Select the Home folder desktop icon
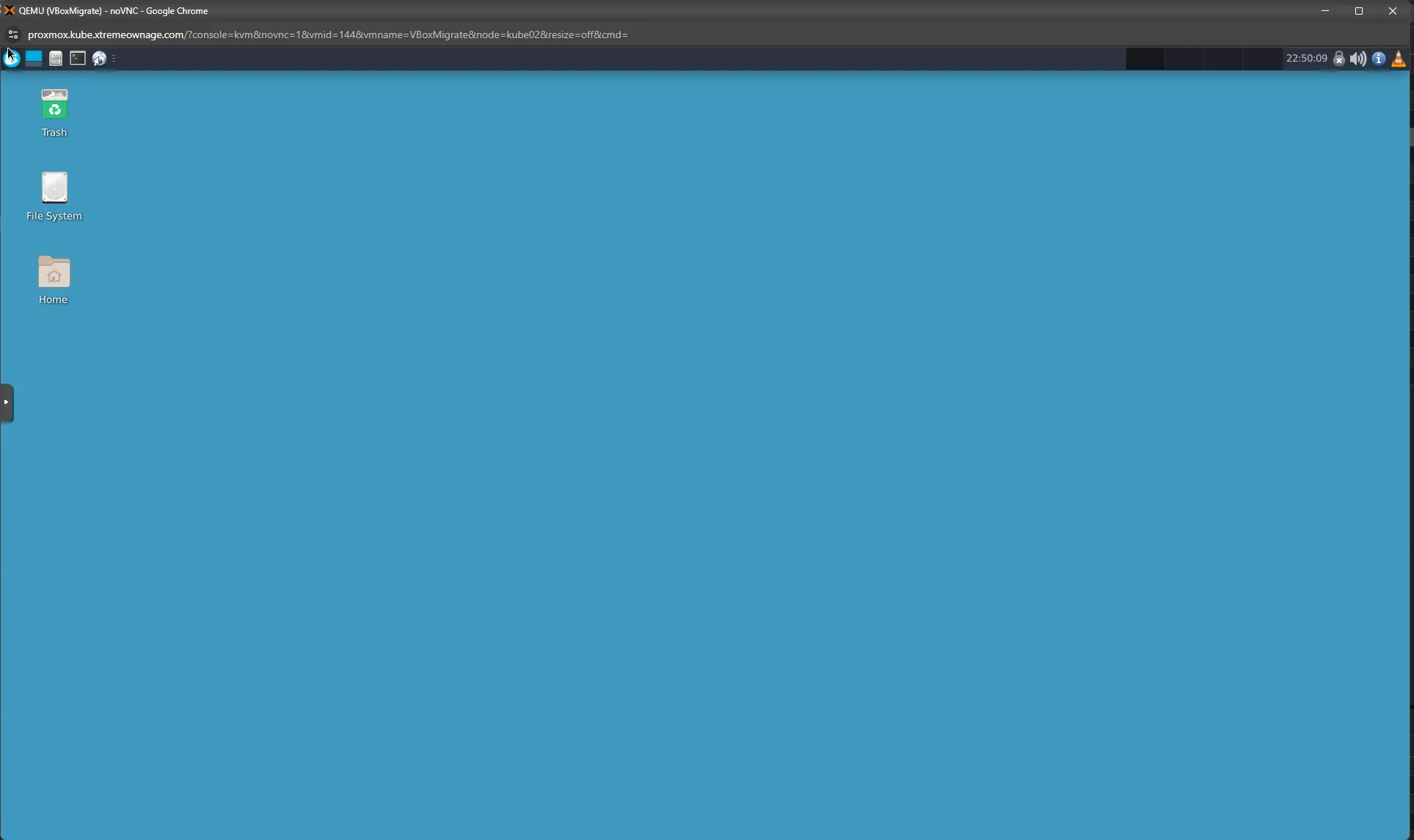This screenshot has height=840, width=1414. (54, 272)
